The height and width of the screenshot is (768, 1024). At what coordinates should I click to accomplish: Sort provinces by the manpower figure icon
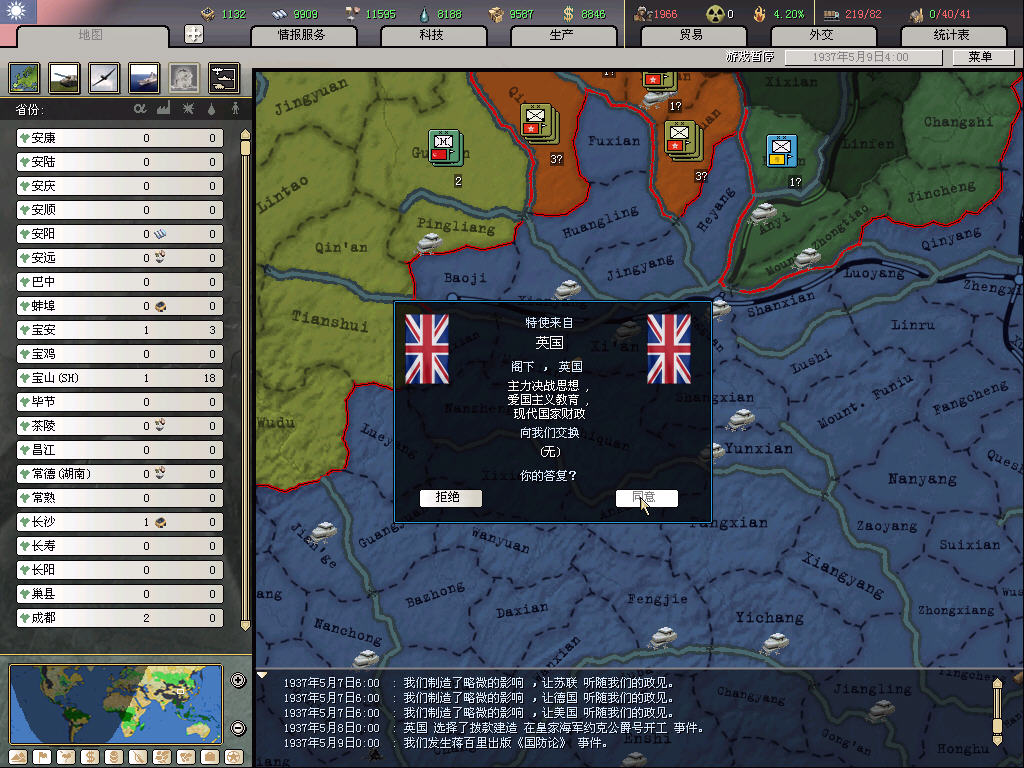pos(235,109)
